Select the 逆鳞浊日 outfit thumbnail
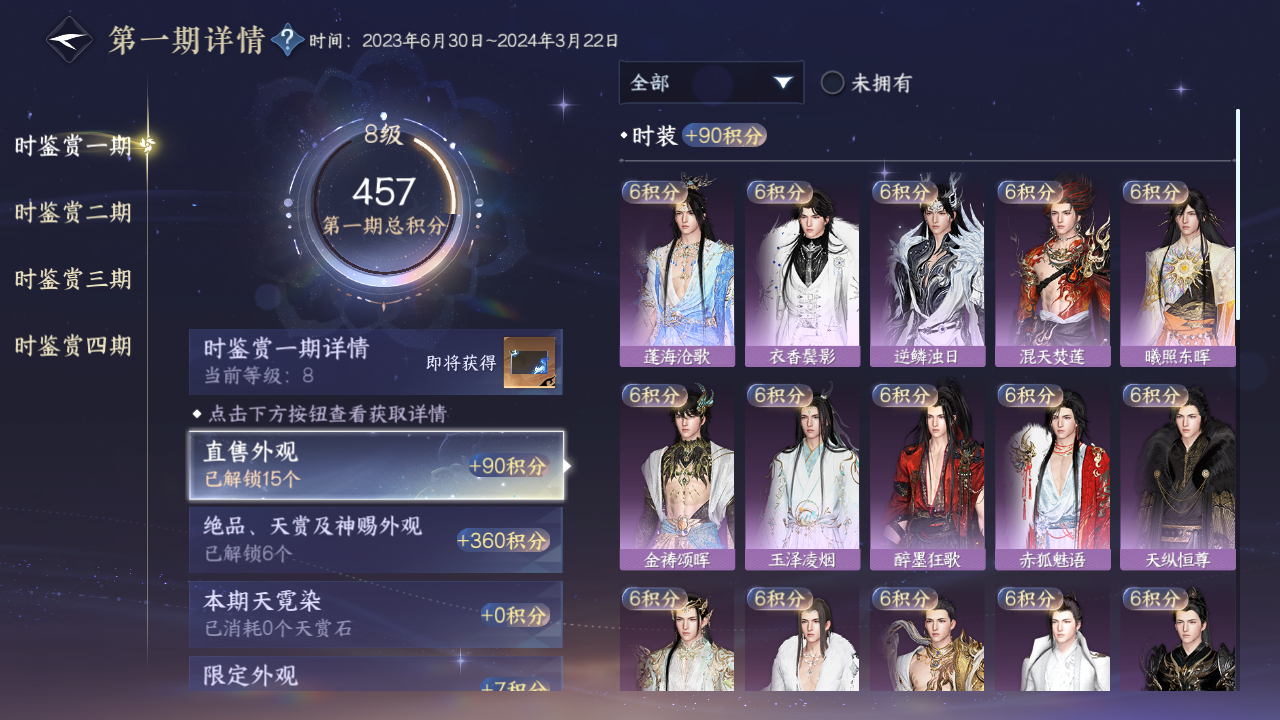 point(927,272)
